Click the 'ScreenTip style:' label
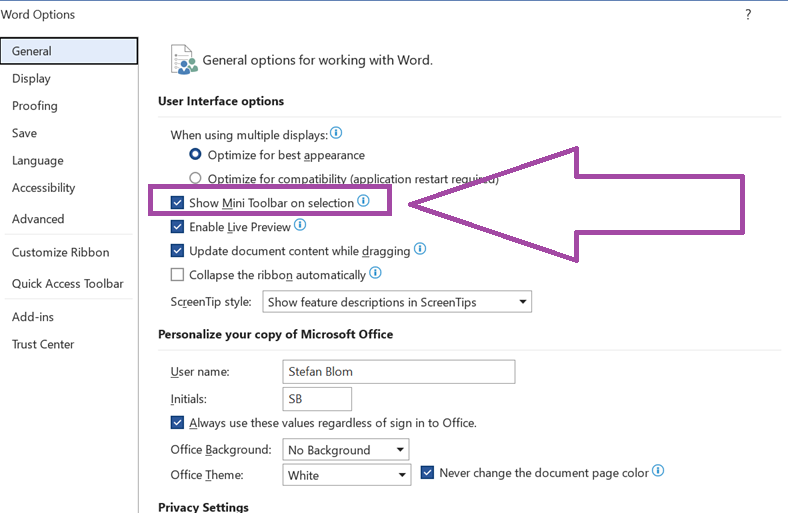Viewport: 788px width, 513px height. click(211, 302)
